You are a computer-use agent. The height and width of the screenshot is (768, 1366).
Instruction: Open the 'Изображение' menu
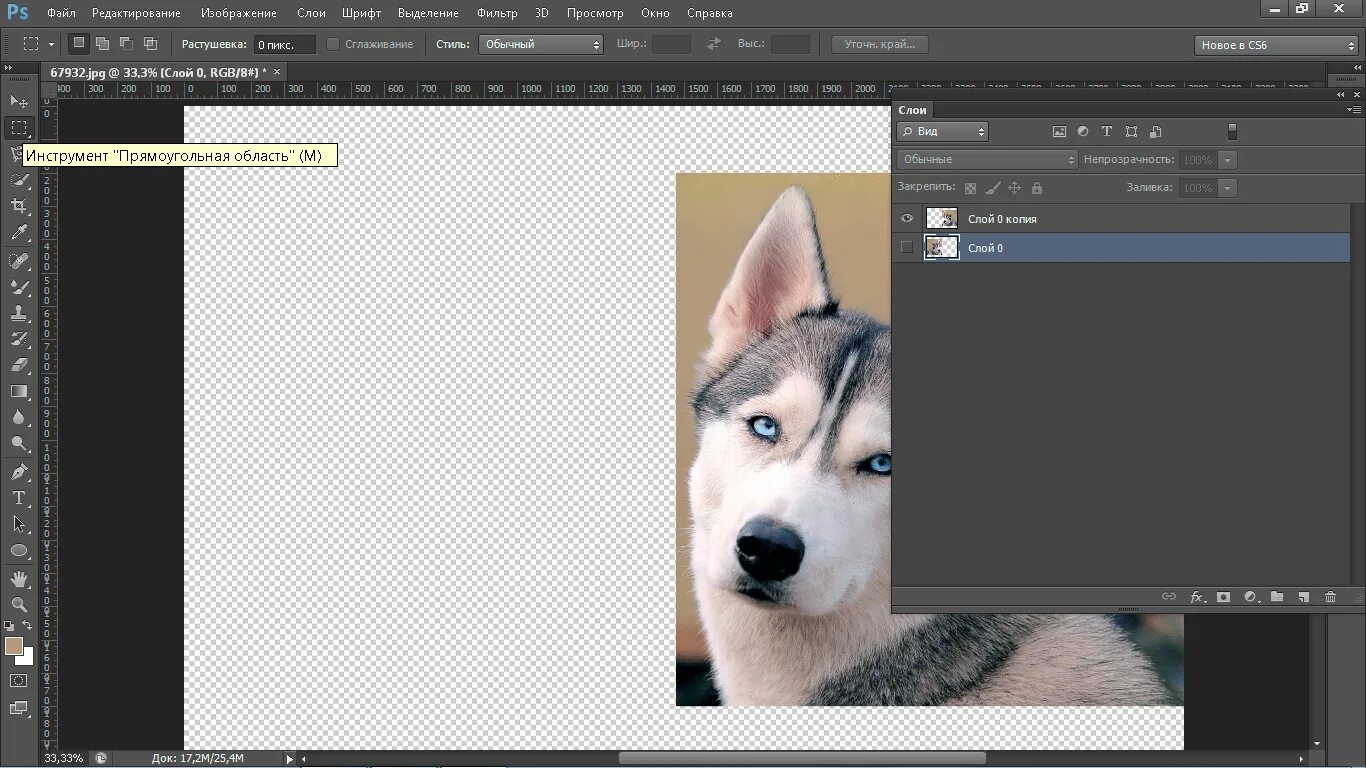pyautogui.click(x=239, y=13)
